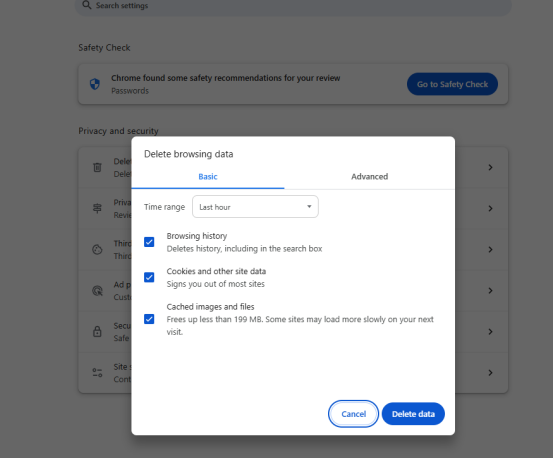Click the Delete browsing data dialog title
This screenshot has width=553, height=459.
(189, 154)
